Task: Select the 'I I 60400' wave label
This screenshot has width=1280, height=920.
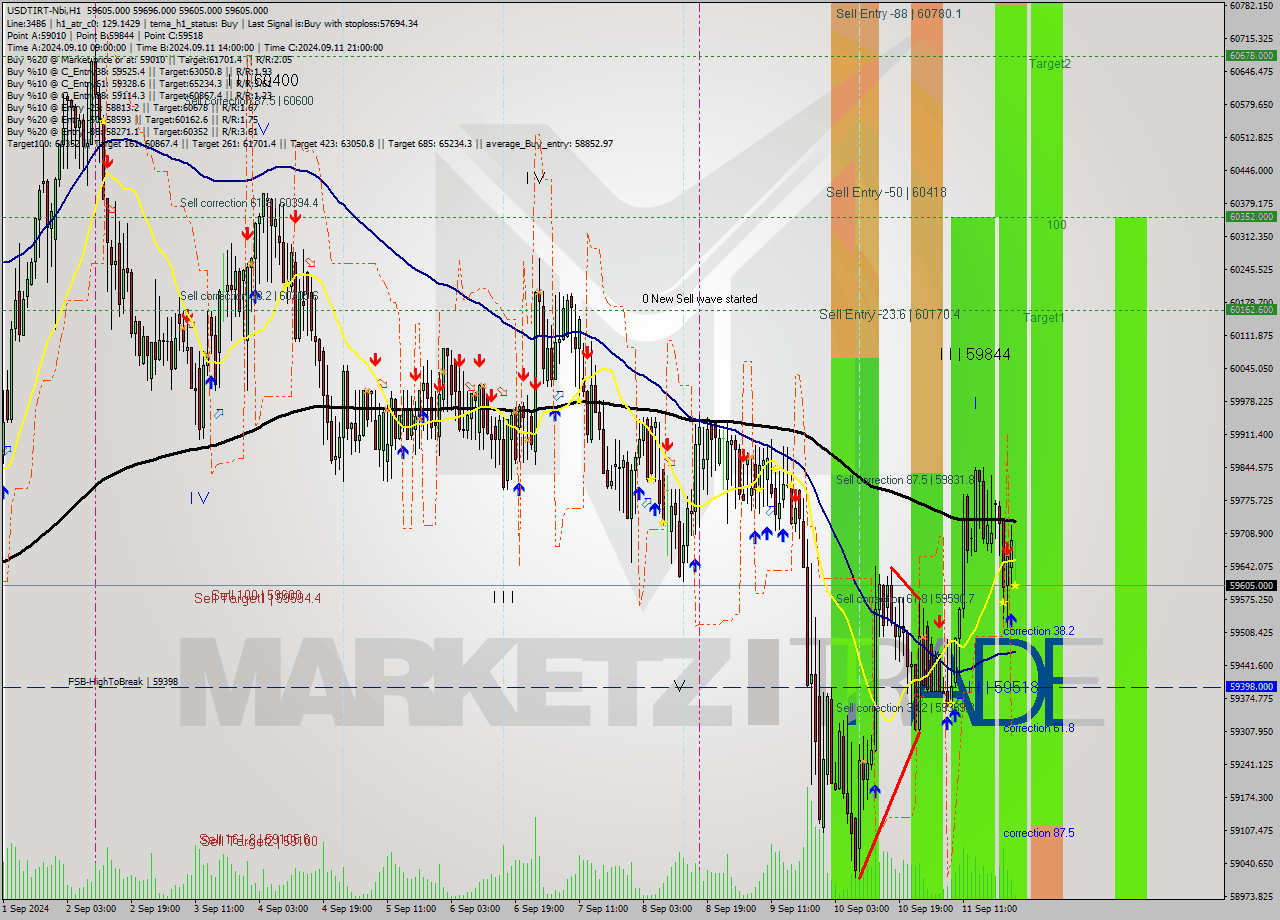Action: pos(264,80)
